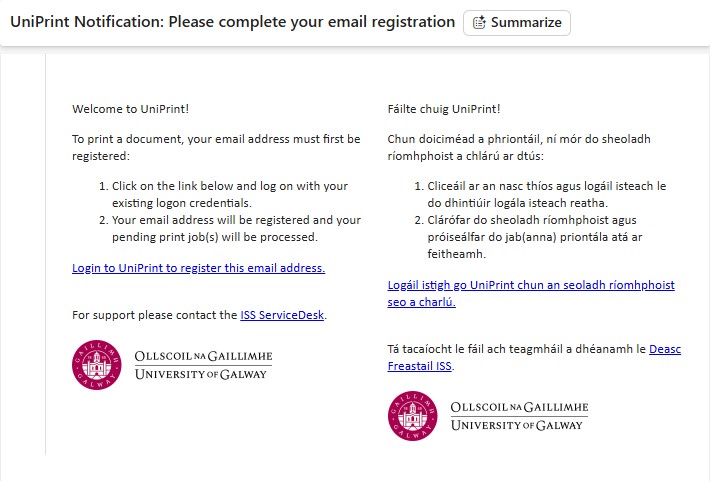Click the right University of Galway crest

[412, 415]
